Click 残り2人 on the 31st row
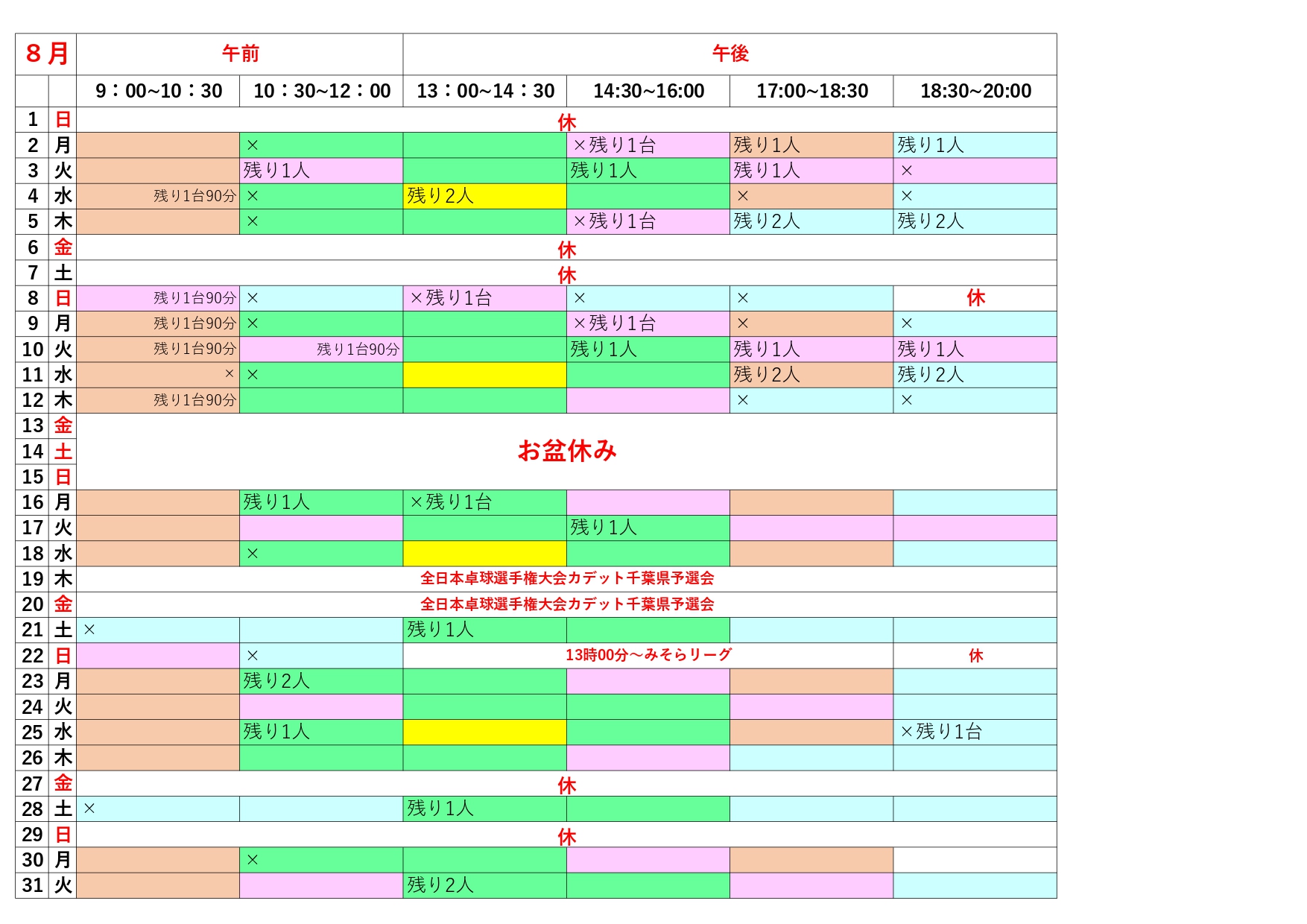Screen dimensions: 1307x924 pyautogui.click(x=440, y=885)
